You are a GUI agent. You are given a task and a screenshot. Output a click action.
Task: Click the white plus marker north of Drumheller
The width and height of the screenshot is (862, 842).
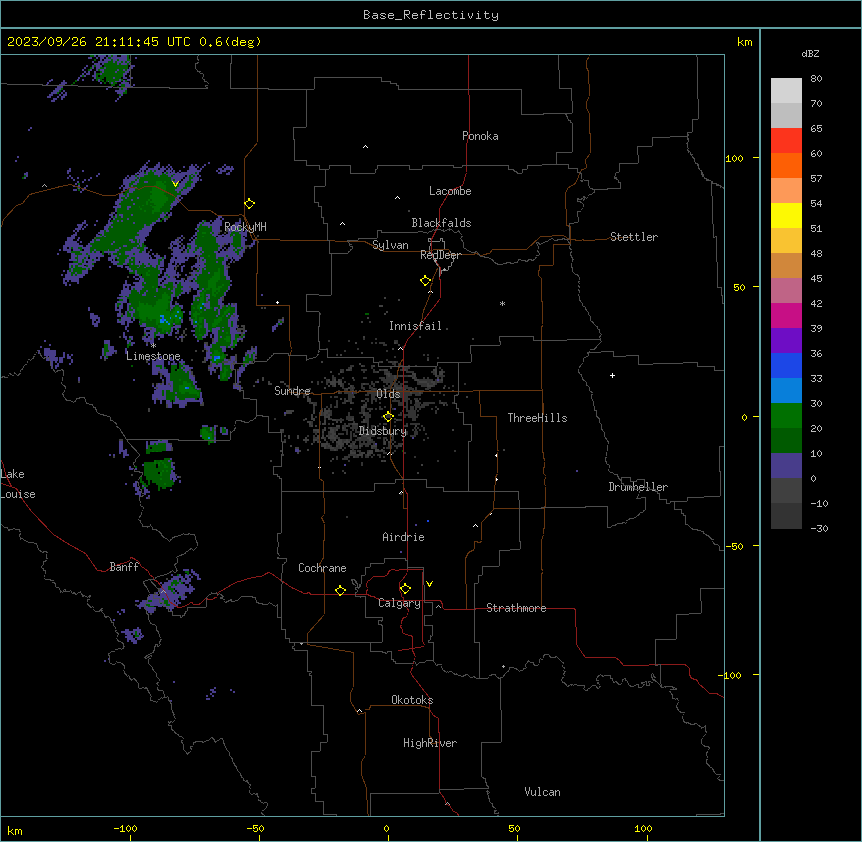(x=612, y=375)
